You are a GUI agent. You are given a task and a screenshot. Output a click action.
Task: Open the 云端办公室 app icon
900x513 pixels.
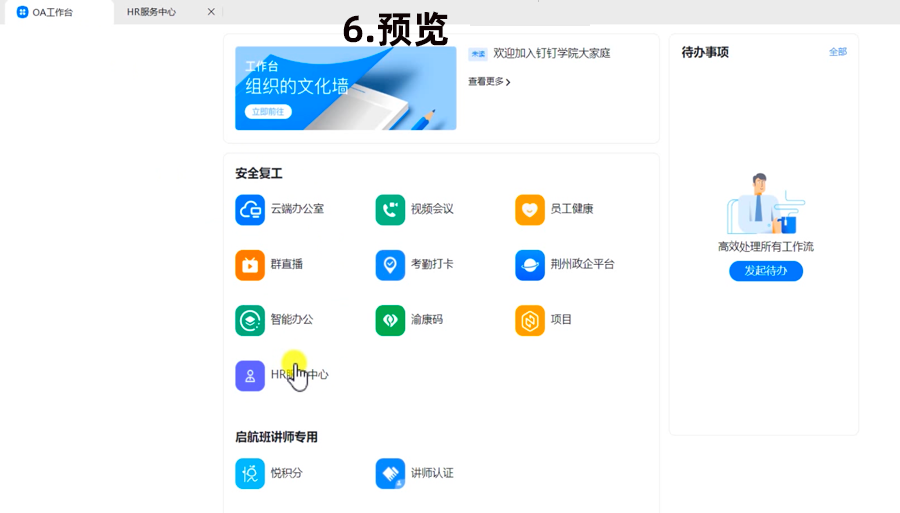[250, 209]
